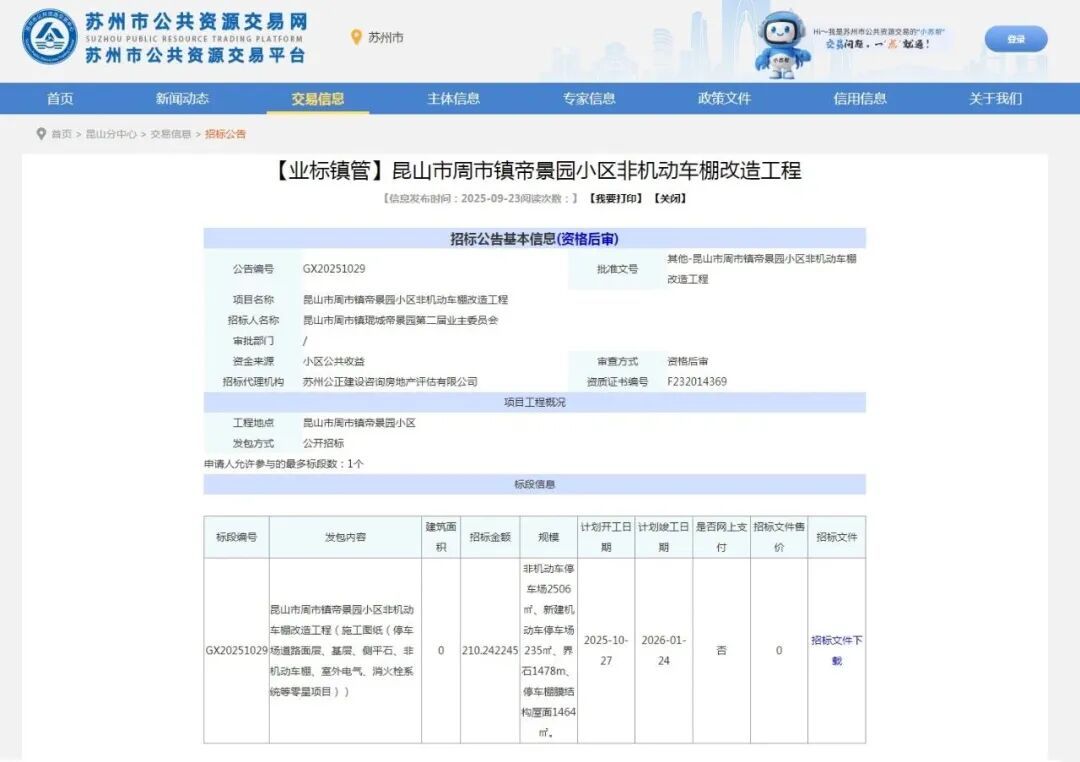Click the breadcrumb location pin icon

click(x=41, y=134)
